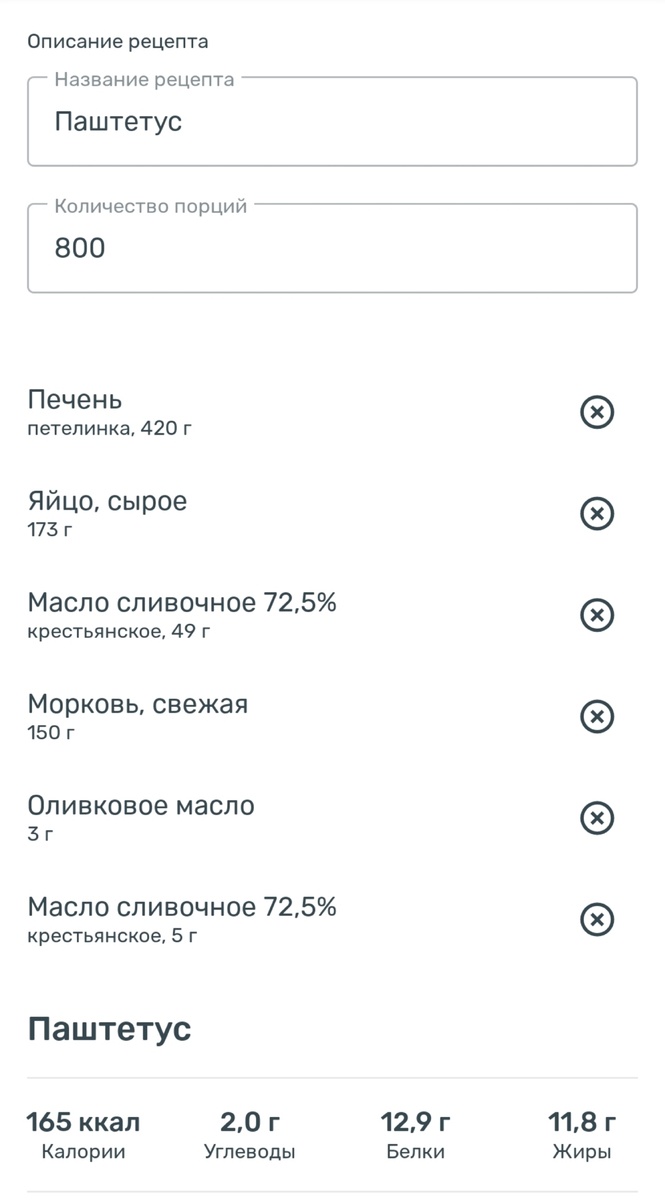This screenshot has width=665, height=1200.
Task: Remove the Печень ingredient with its X icon
Action: (x=597, y=412)
